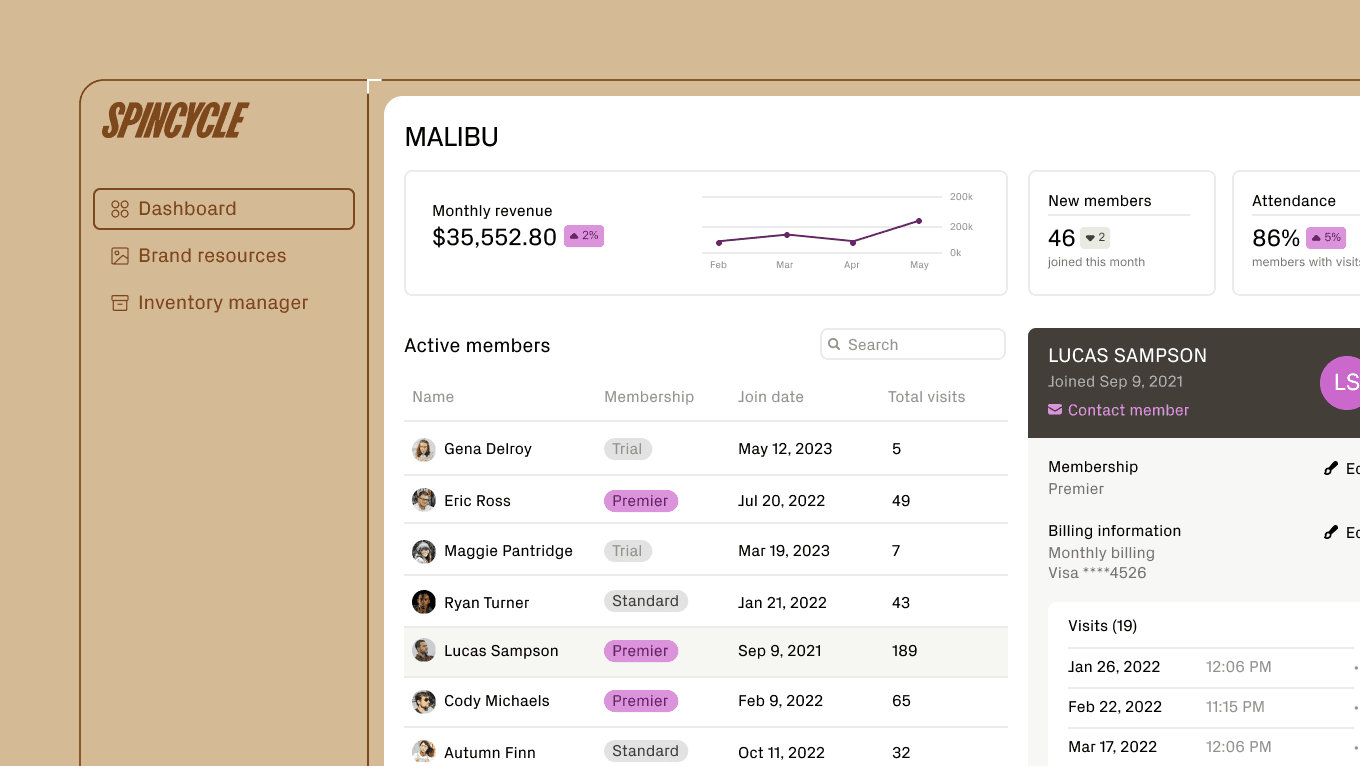Click Gena Delroy's avatar photo
Image resolution: width=1360 pixels, height=766 pixels.
coord(423,449)
